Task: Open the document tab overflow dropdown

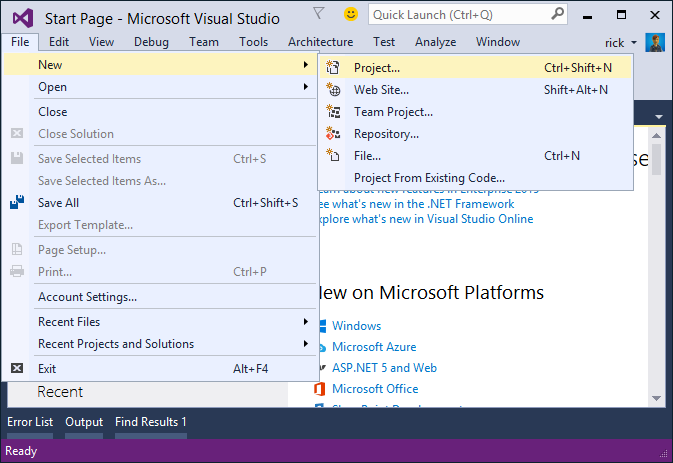Action: (x=659, y=117)
